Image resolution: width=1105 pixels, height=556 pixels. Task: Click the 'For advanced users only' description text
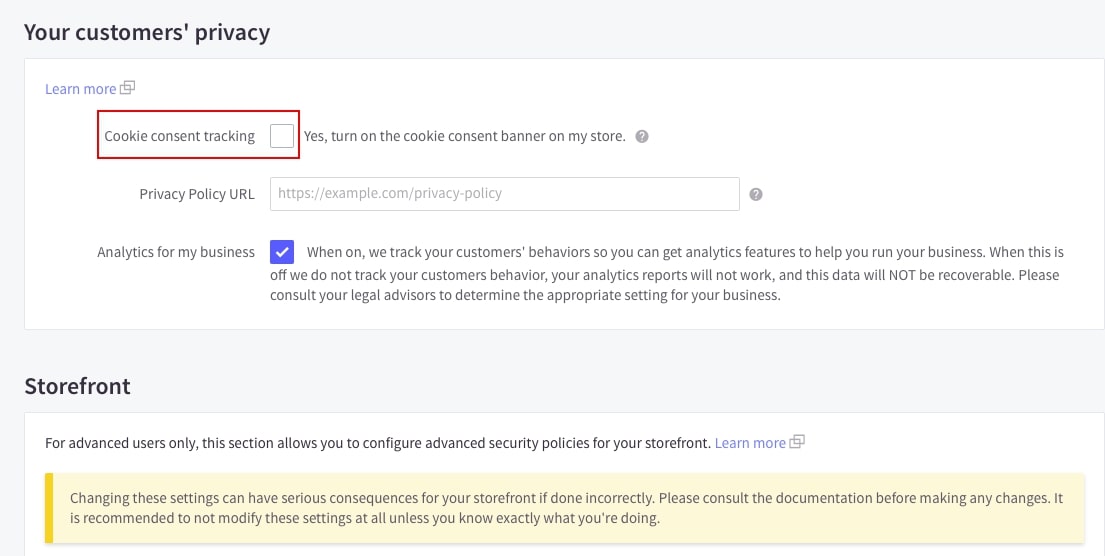tap(378, 442)
